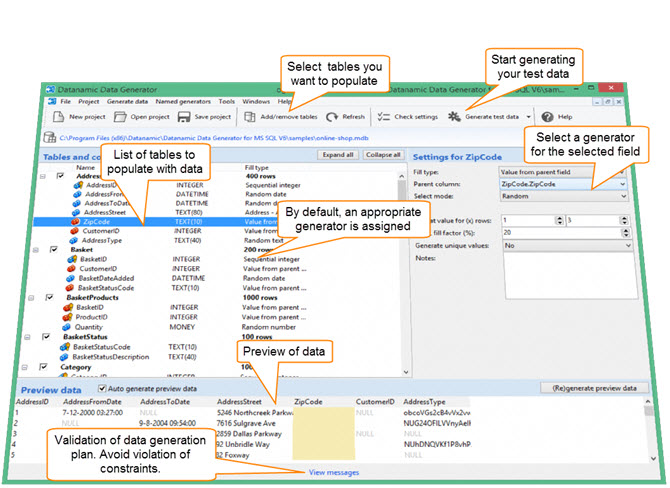Collapse the Category table node
670x488 pixels.
24,367
